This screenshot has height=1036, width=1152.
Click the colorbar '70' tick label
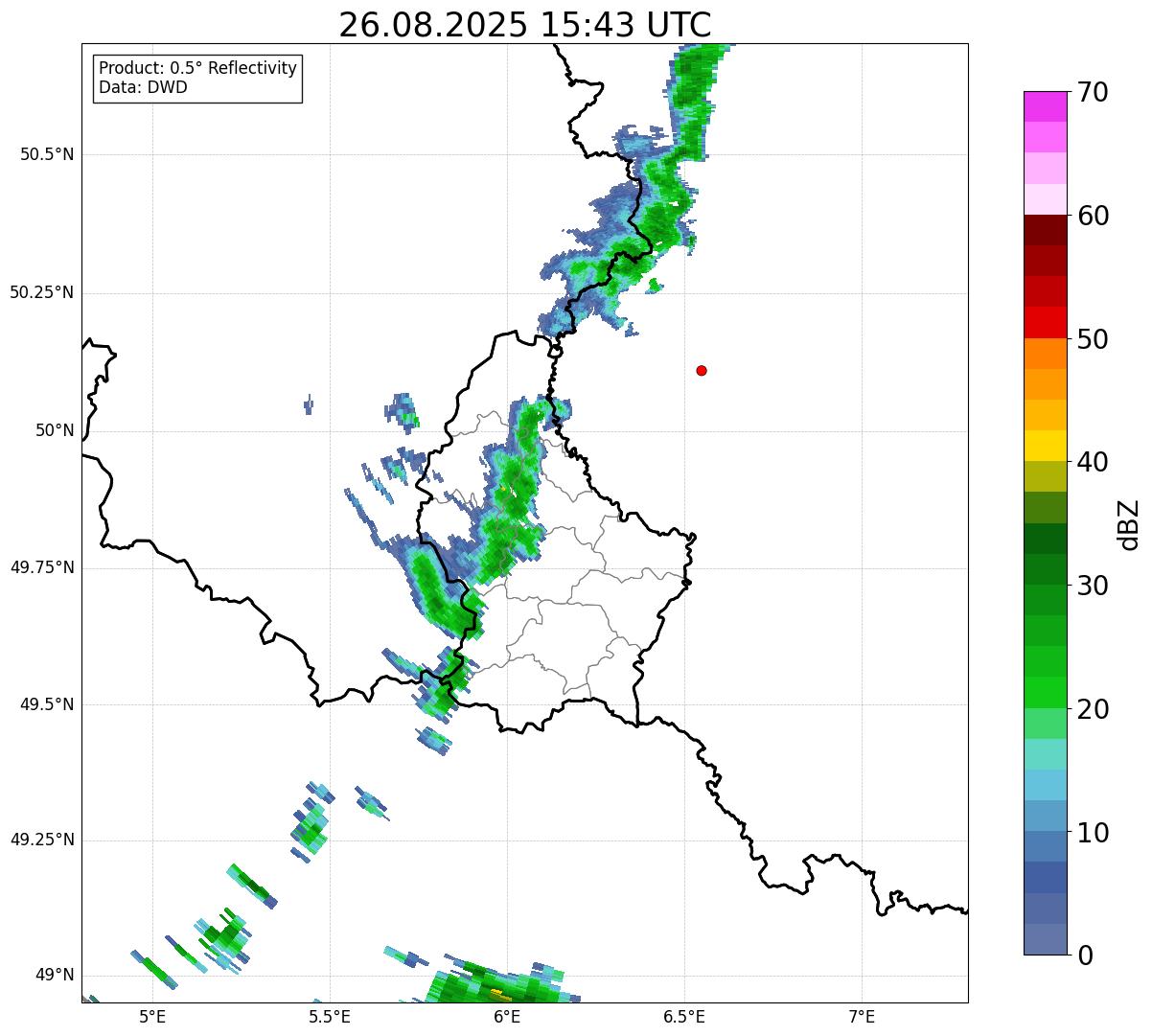pyautogui.click(x=1094, y=92)
